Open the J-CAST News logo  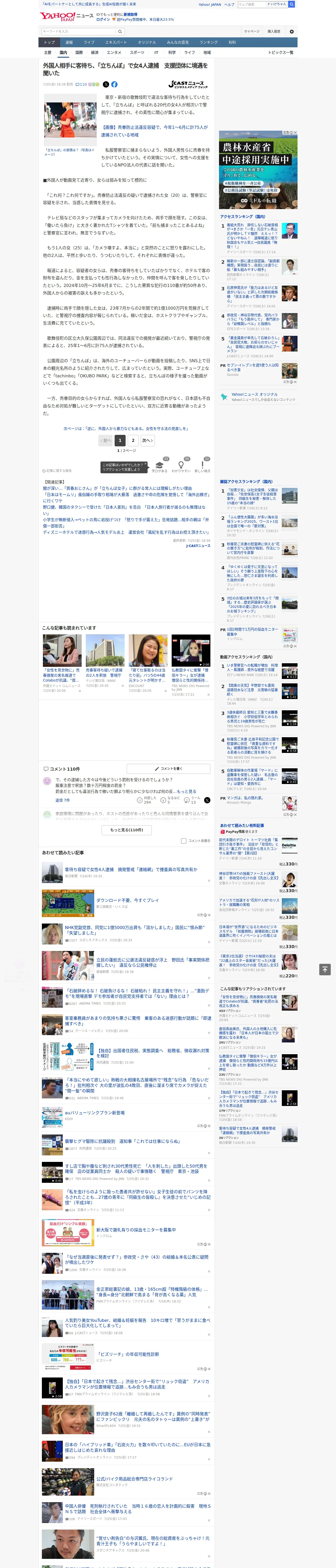188,85
